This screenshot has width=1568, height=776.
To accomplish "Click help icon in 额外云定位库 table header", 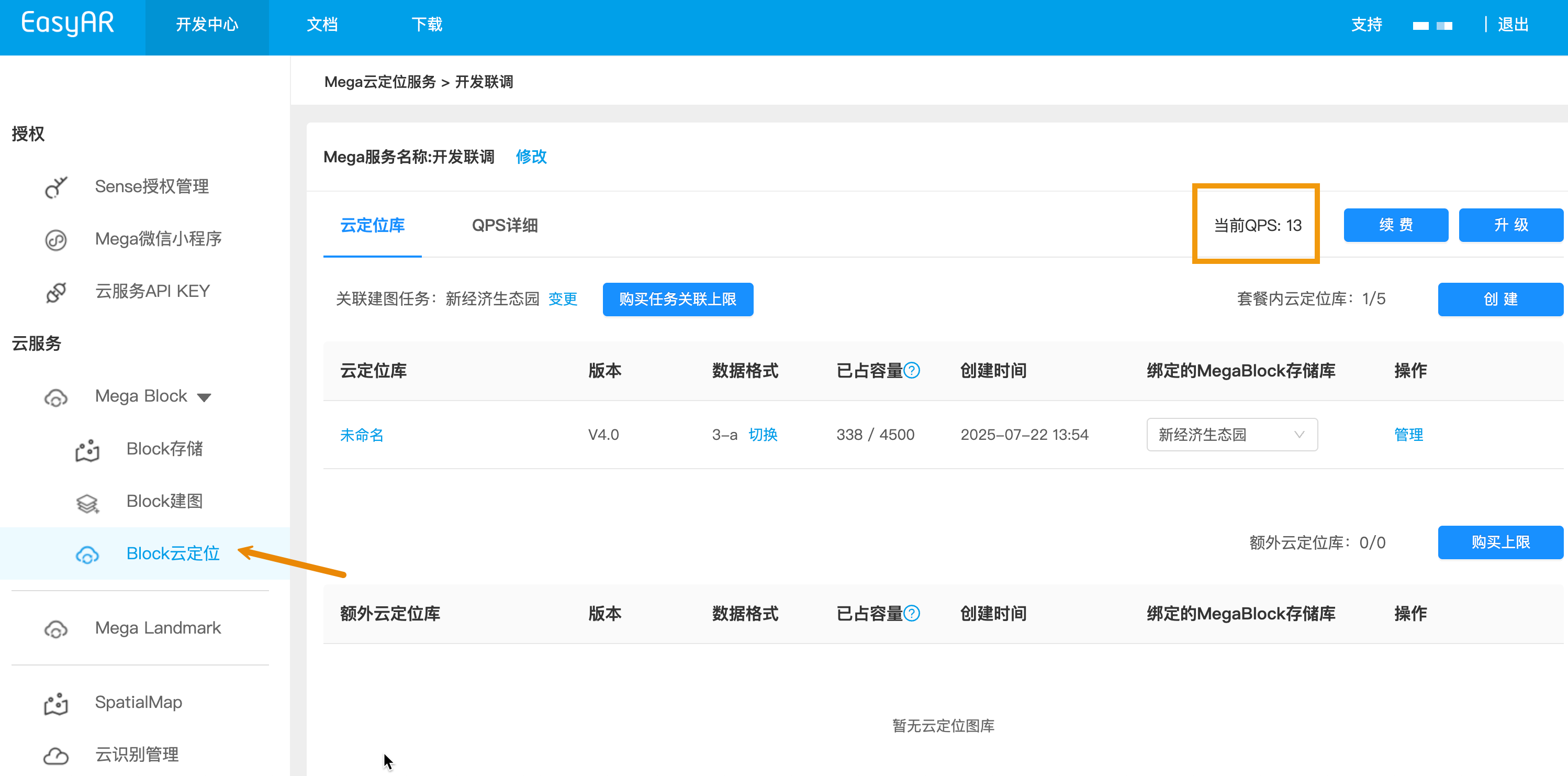I will 911,613.
